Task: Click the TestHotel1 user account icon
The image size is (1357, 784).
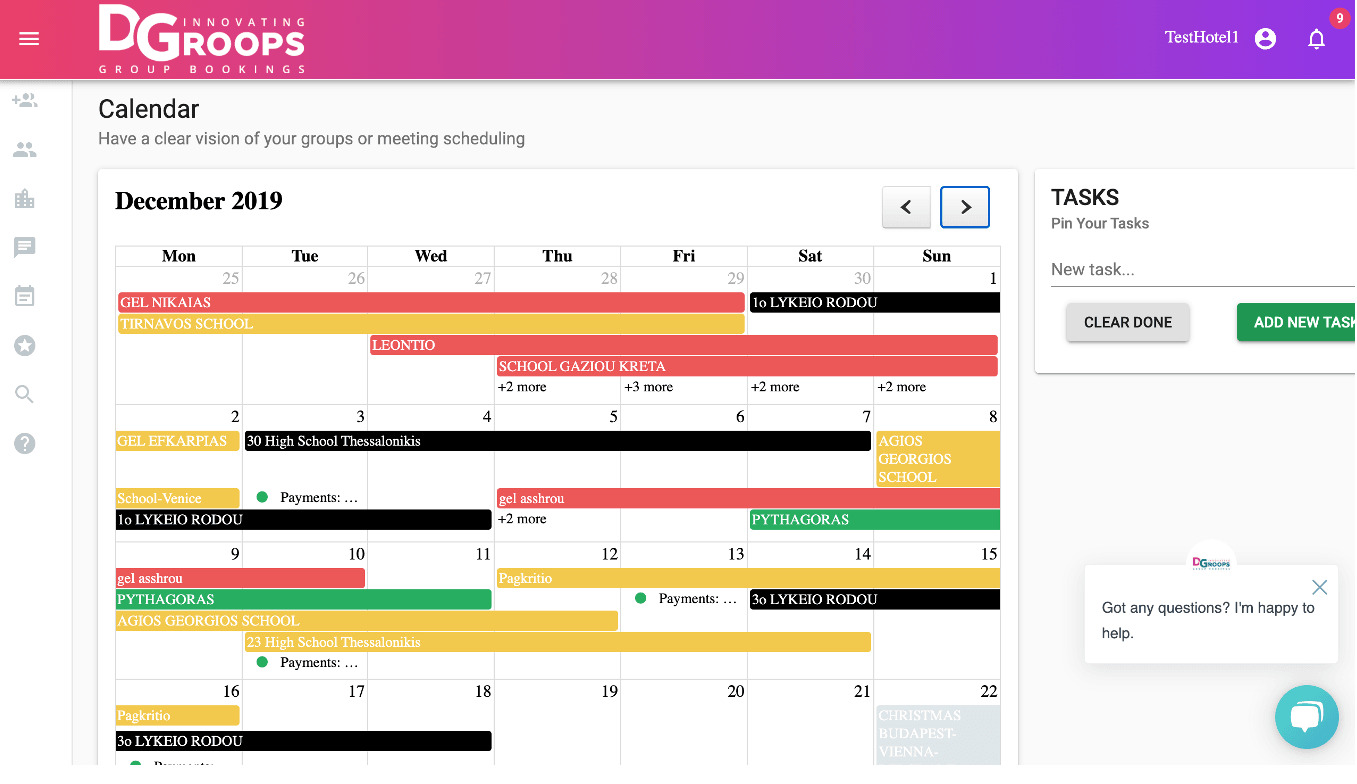Action: [1265, 39]
